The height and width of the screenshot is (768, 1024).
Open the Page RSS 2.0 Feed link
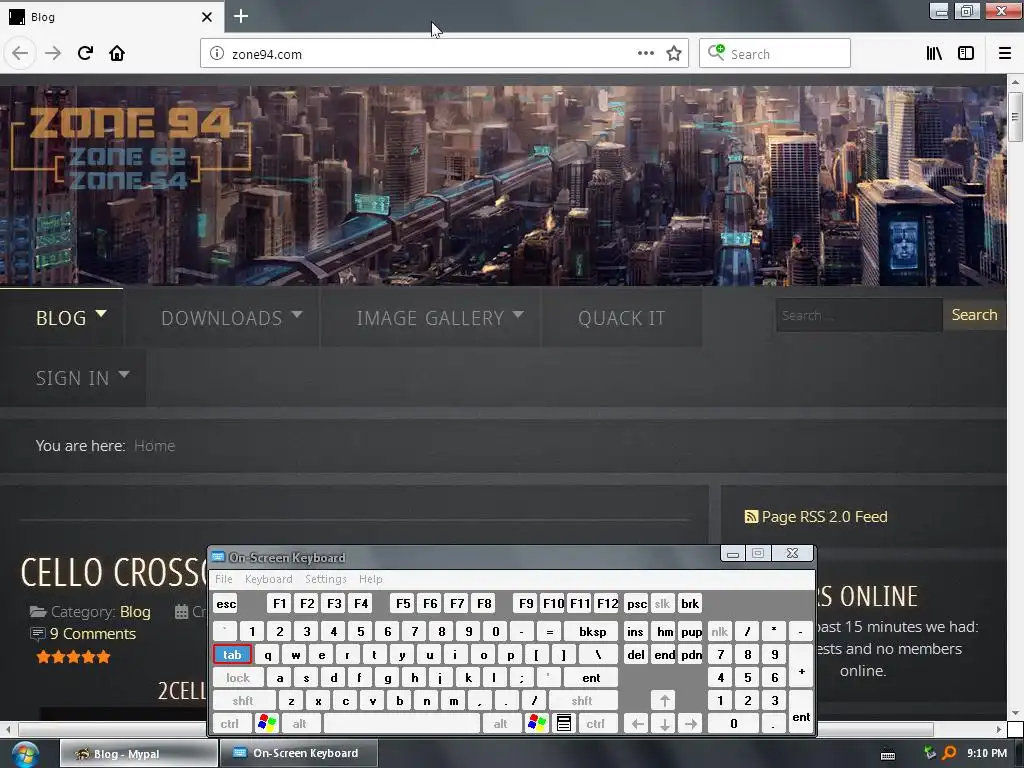824,517
